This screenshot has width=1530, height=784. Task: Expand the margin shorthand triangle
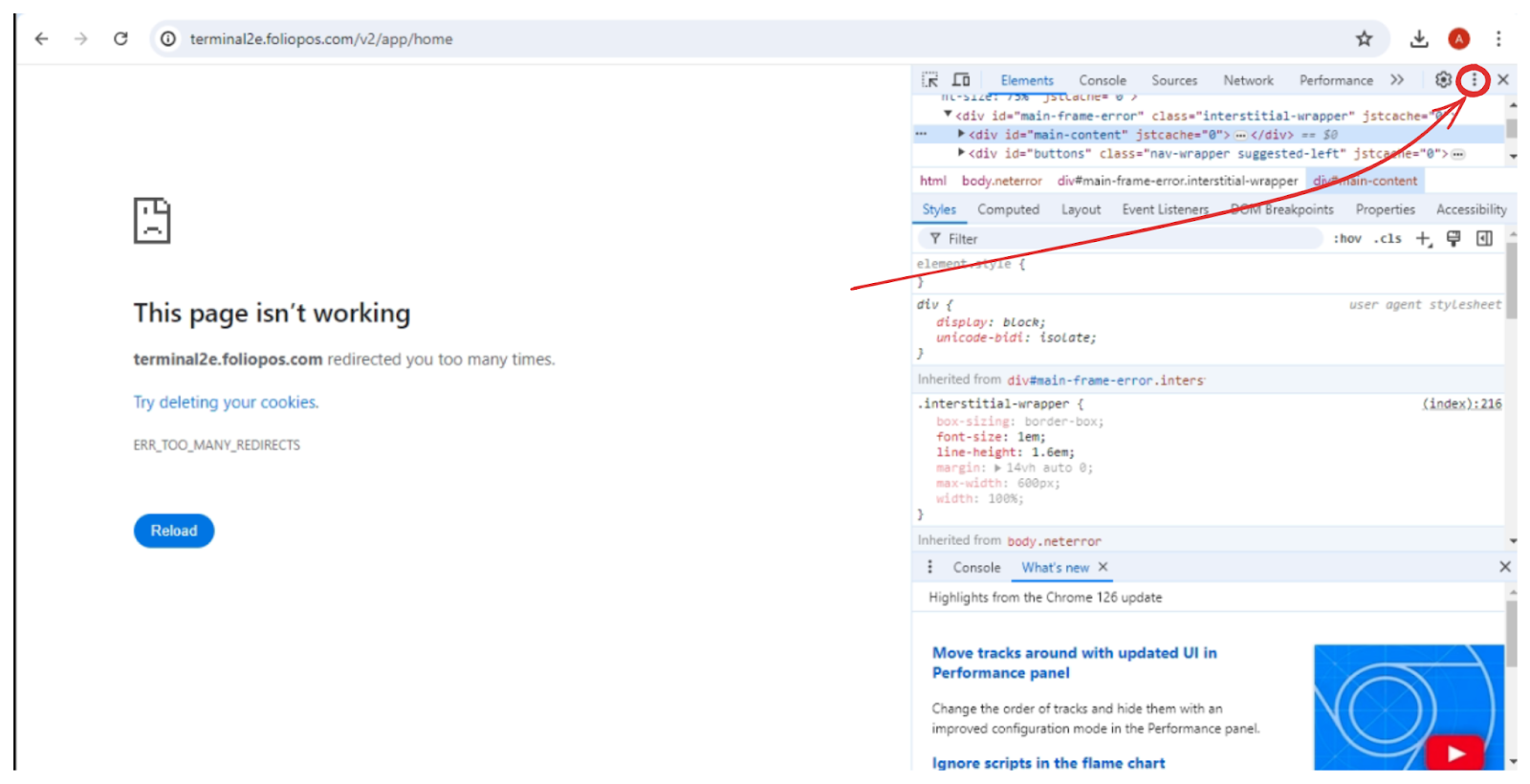997,468
